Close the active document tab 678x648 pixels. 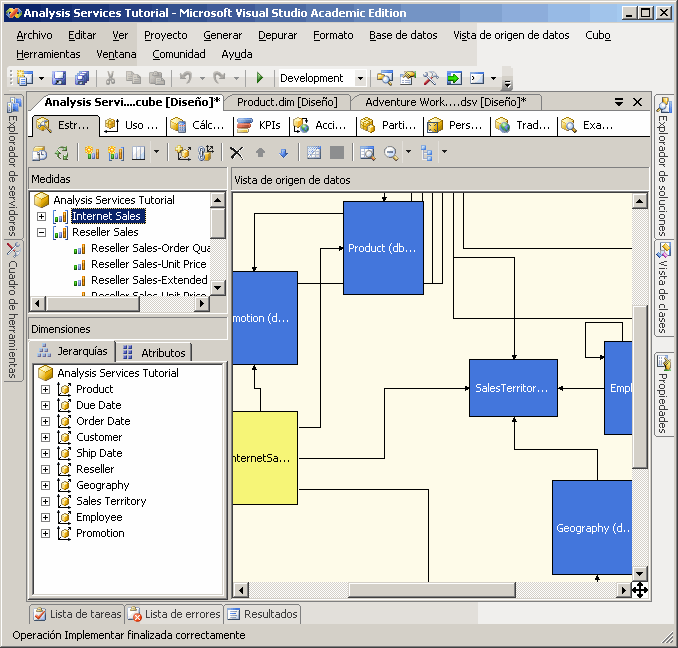[637, 102]
